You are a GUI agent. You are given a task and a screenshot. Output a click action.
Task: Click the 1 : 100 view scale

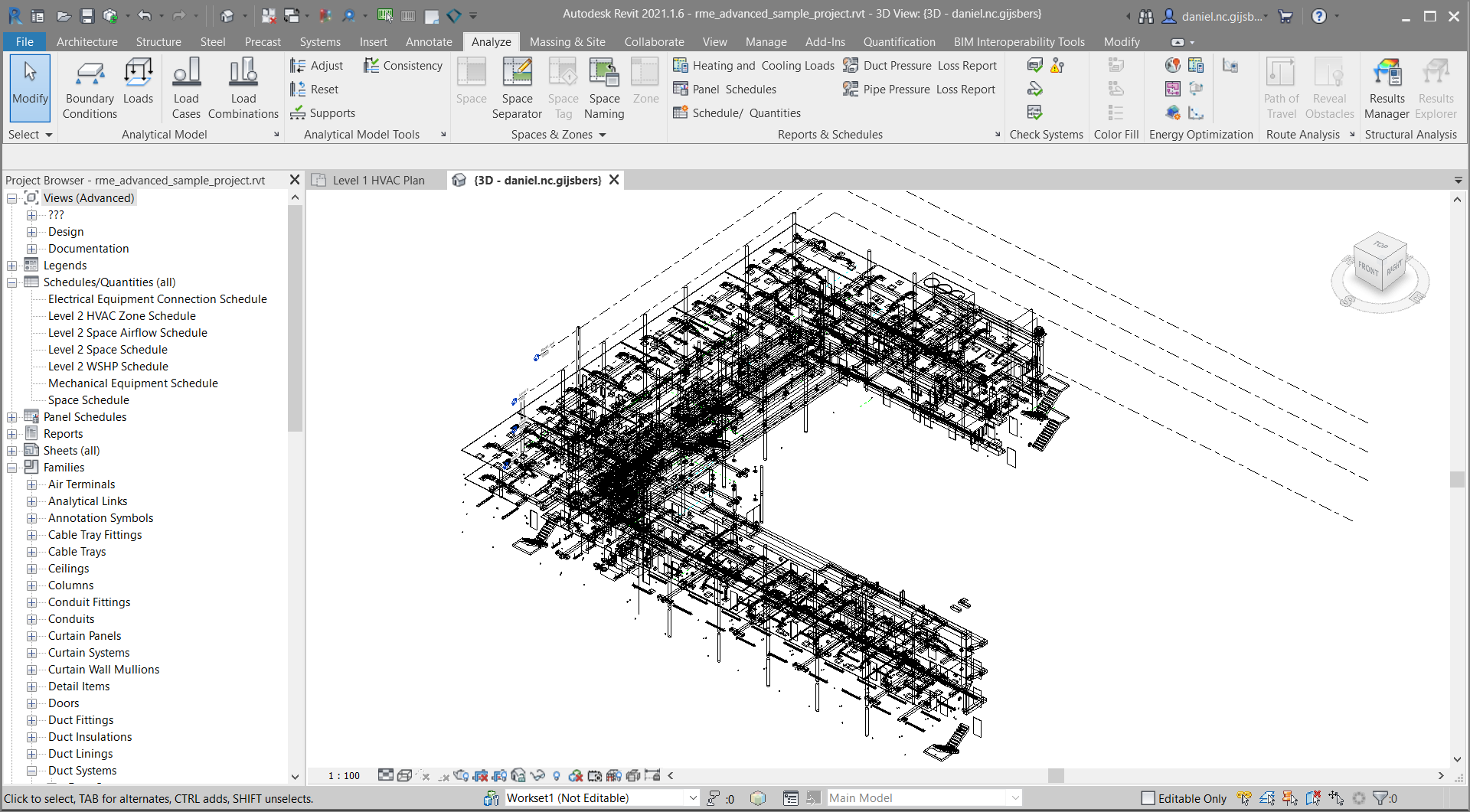(344, 775)
